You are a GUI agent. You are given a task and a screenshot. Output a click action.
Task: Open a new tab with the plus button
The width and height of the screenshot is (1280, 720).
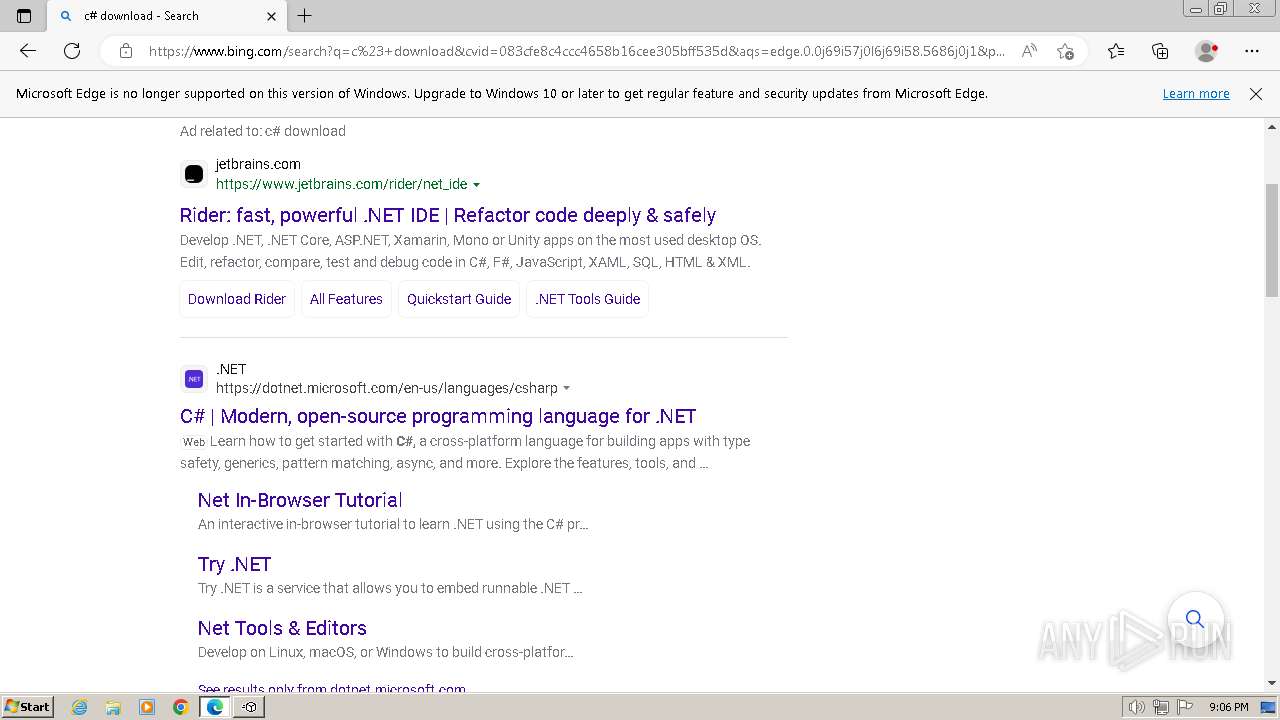point(305,15)
